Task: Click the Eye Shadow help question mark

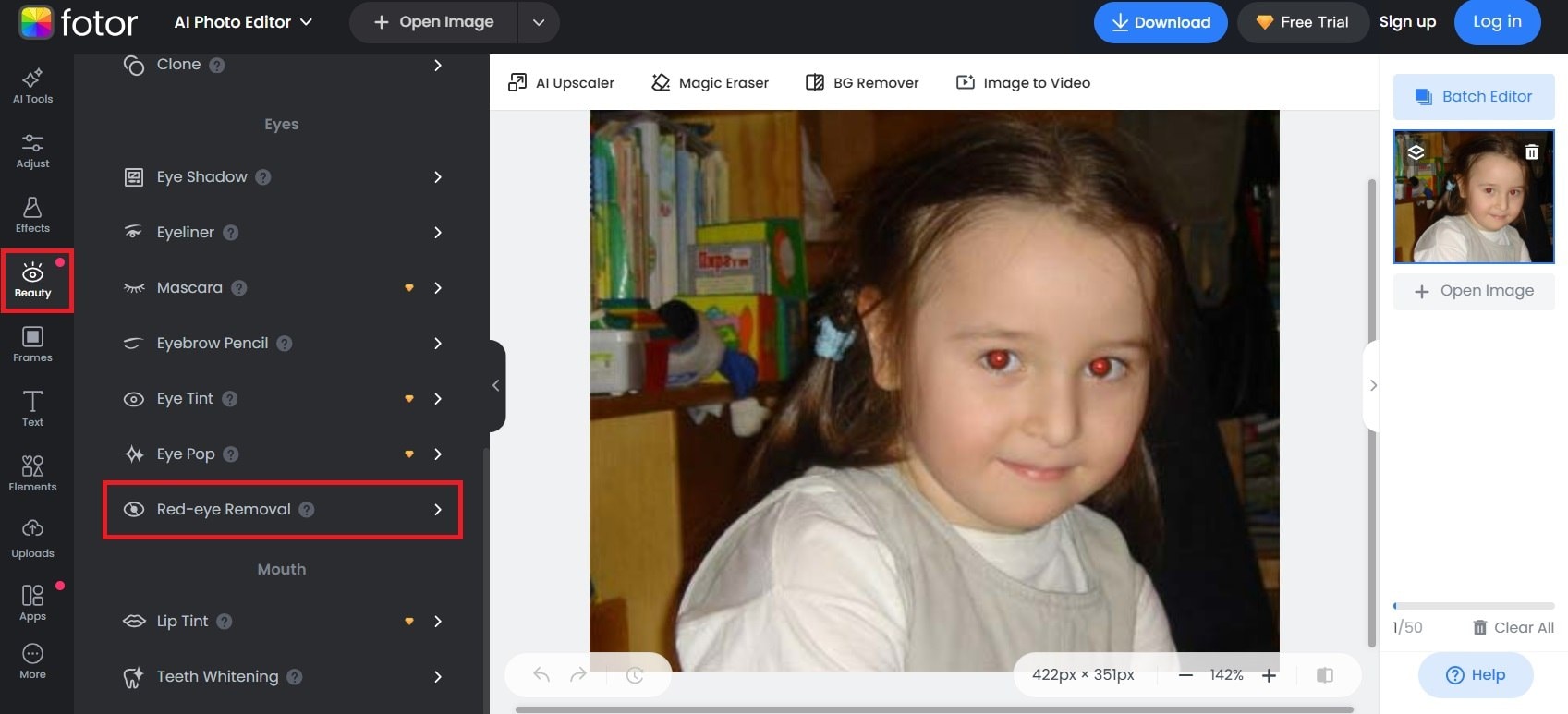Action: pos(263,176)
